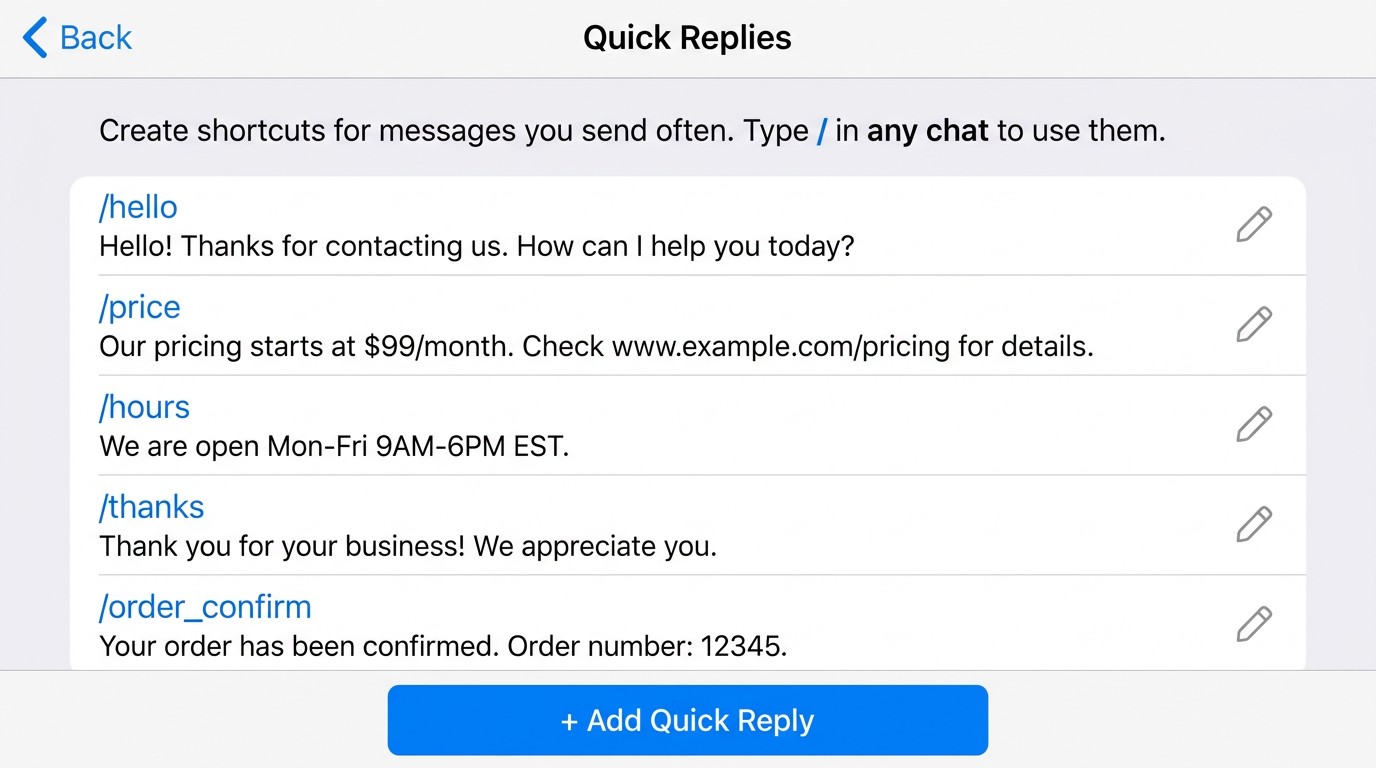Select the /order_confirm shortcut
This screenshot has width=1376, height=768.
click(x=204, y=607)
